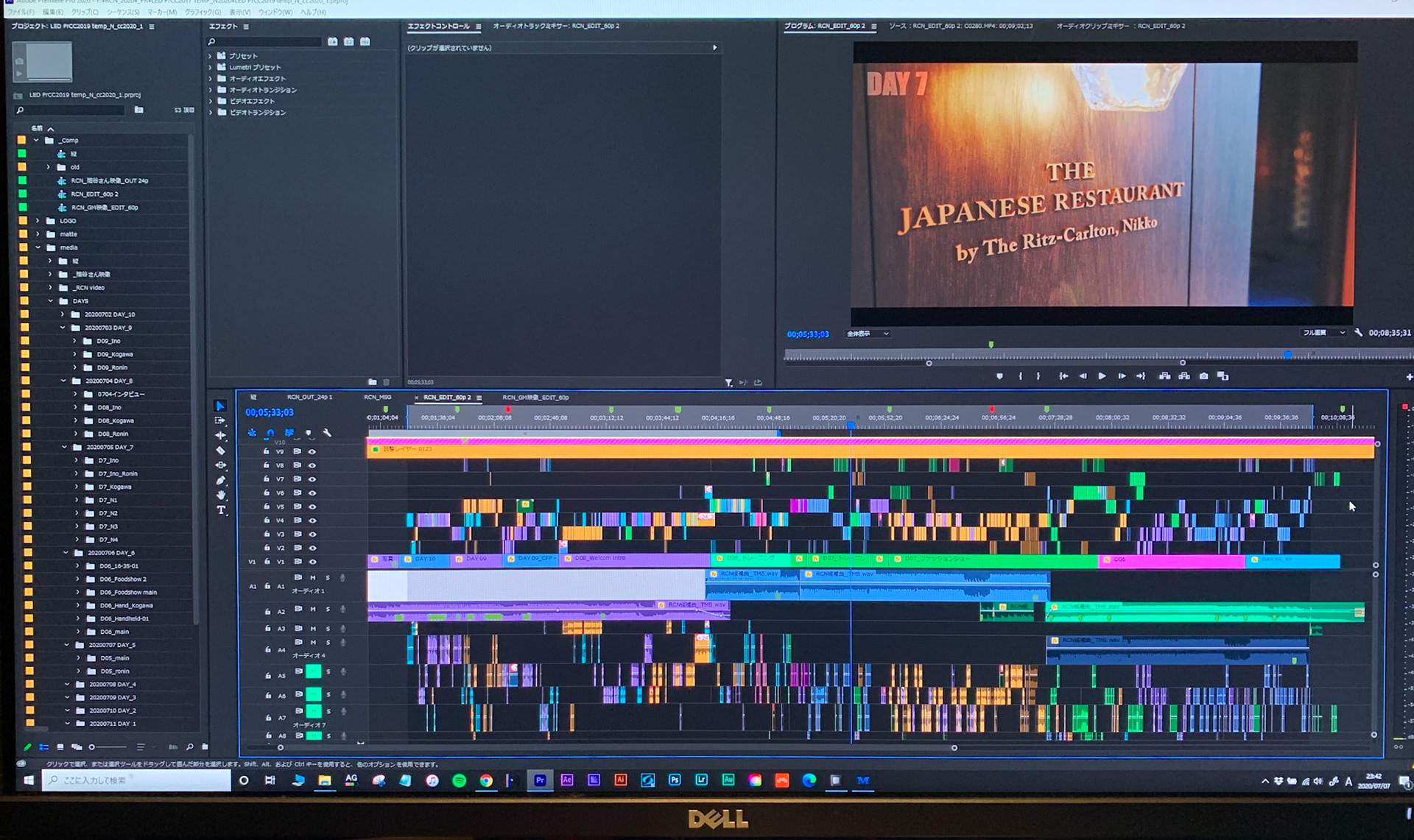Mark In point in program monitor
Screen dimensions: 1414x840
pyautogui.click(x=1020, y=376)
